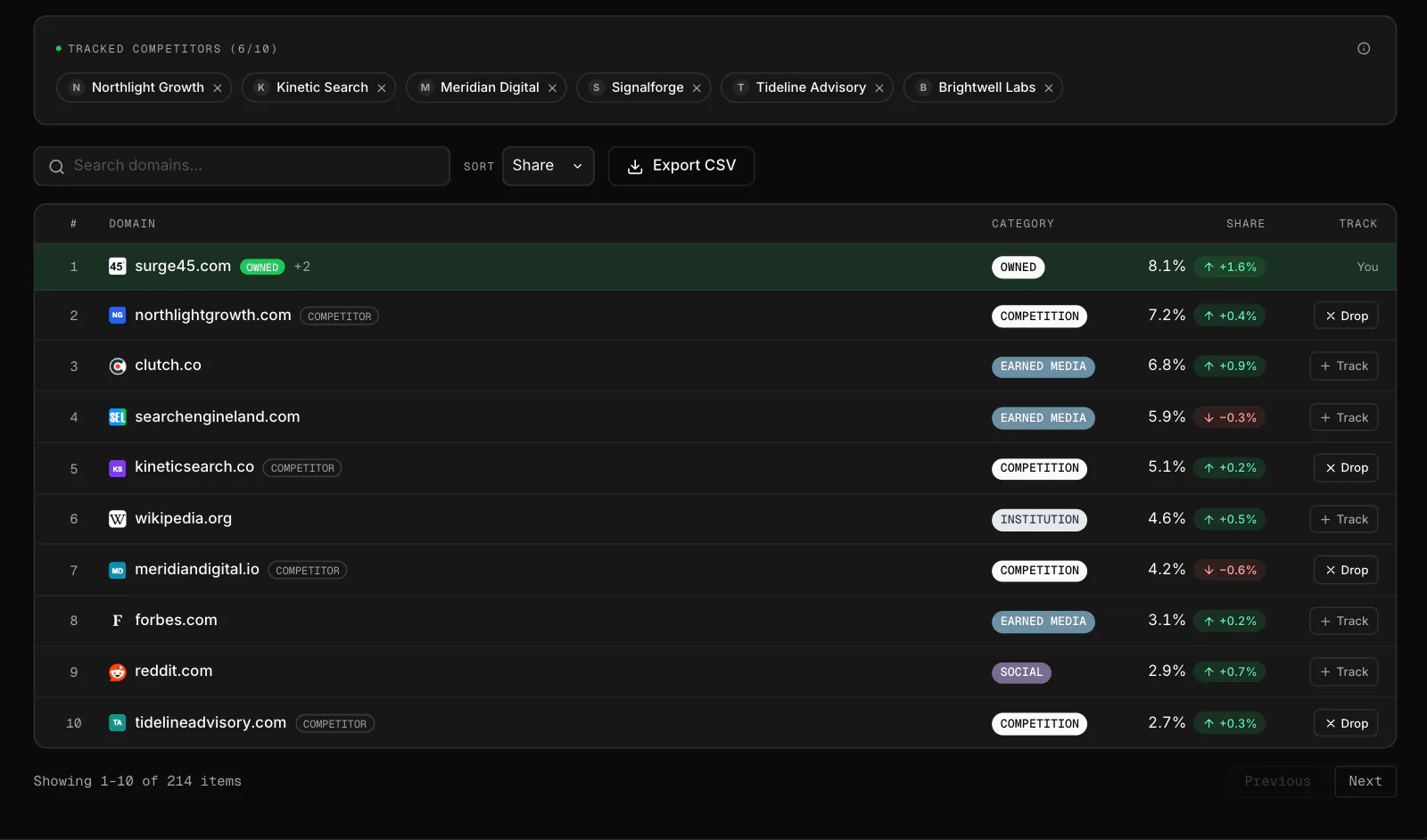Click the wikipedia.org favicon
The height and width of the screenshot is (840, 1427).
click(x=117, y=519)
